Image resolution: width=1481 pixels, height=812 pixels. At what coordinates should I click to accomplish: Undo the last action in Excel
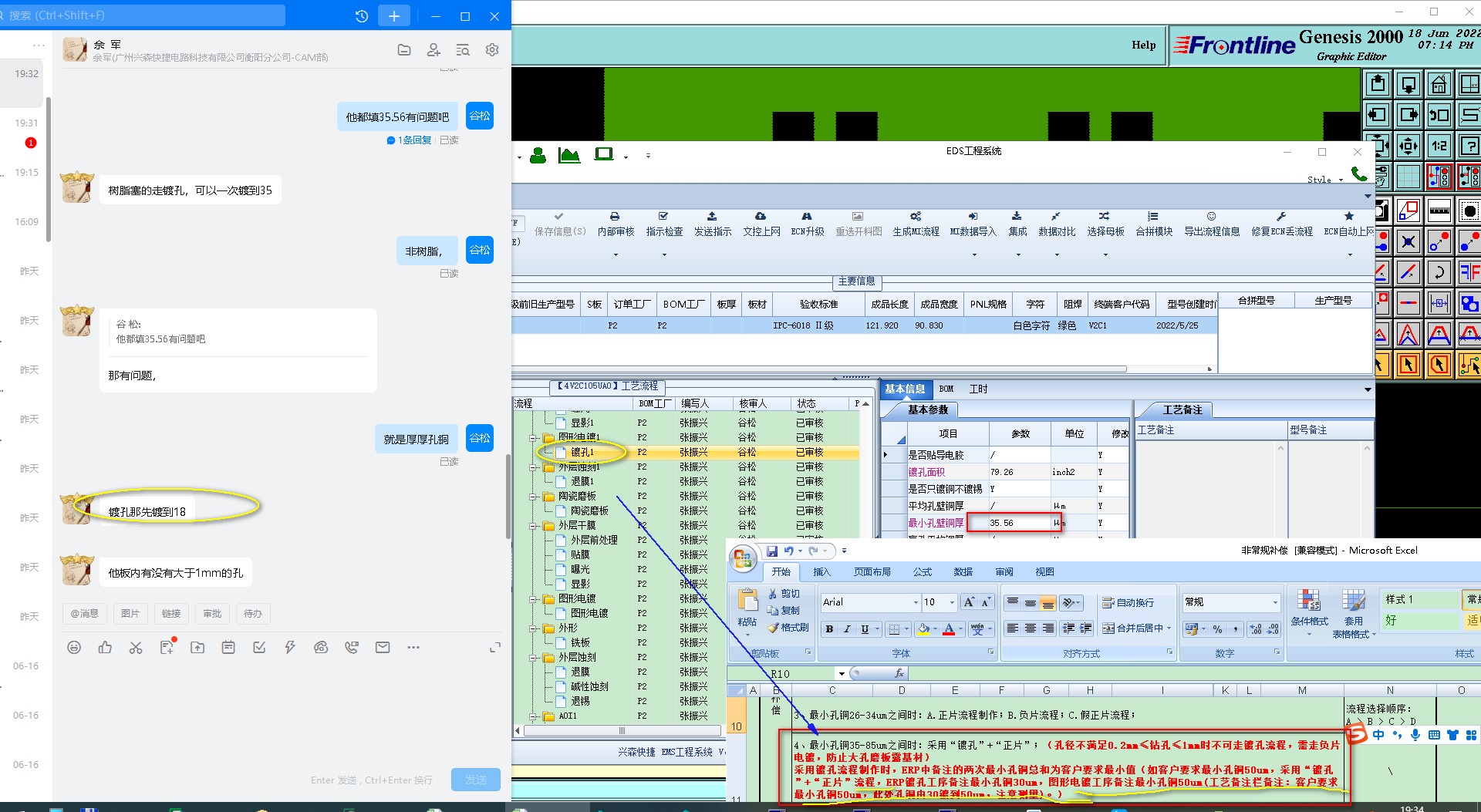[x=788, y=551]
